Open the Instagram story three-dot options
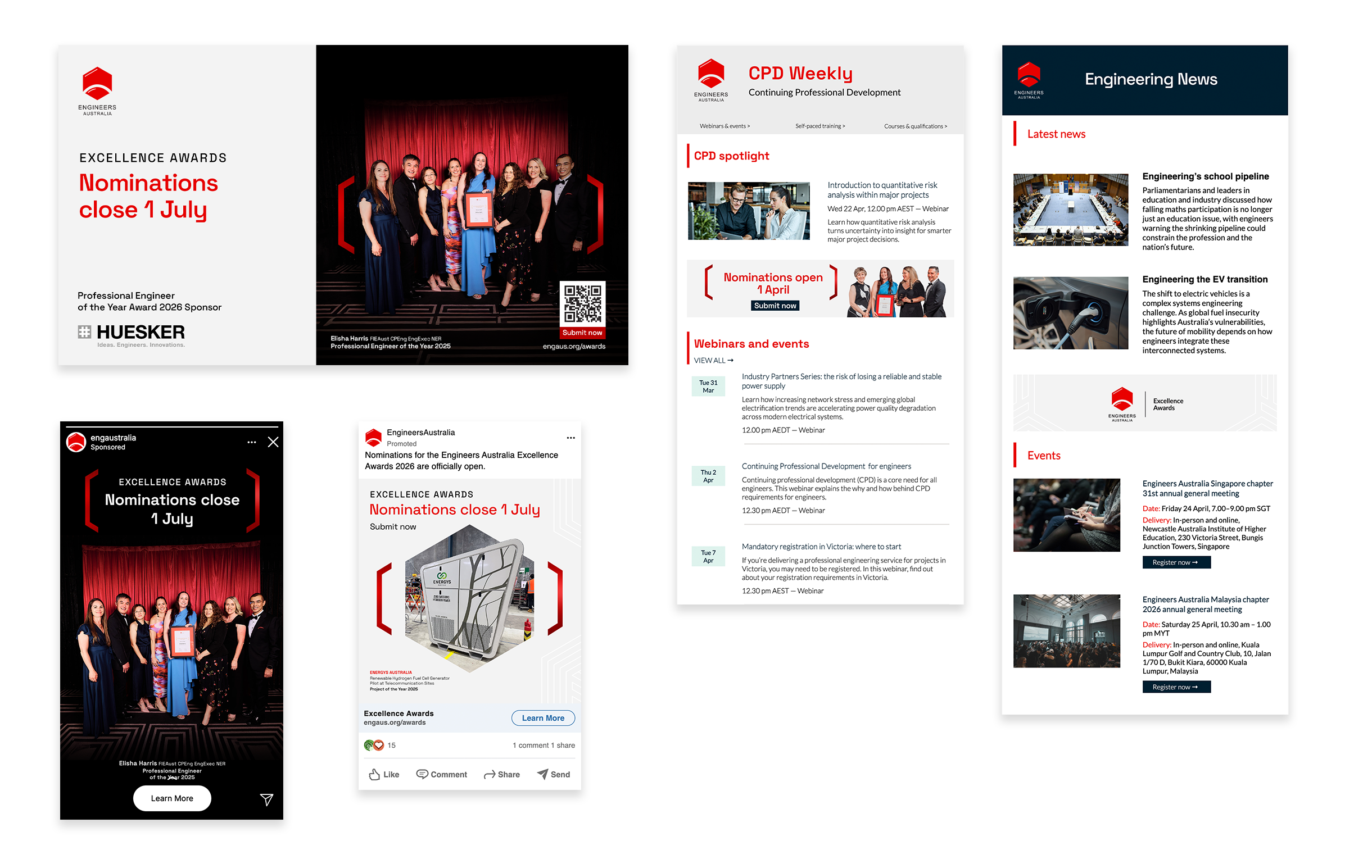Viewport: 1372px width, 868px height. pyautogui.click(x=251, y=442)
